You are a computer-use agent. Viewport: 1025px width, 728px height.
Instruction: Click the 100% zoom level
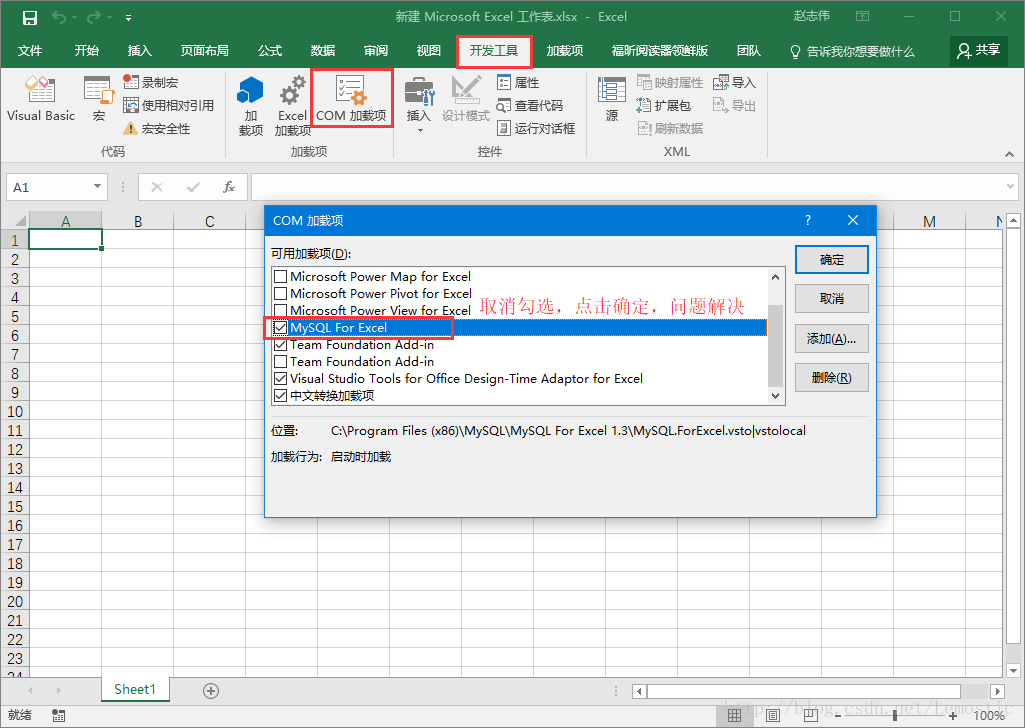click(988, 716)
